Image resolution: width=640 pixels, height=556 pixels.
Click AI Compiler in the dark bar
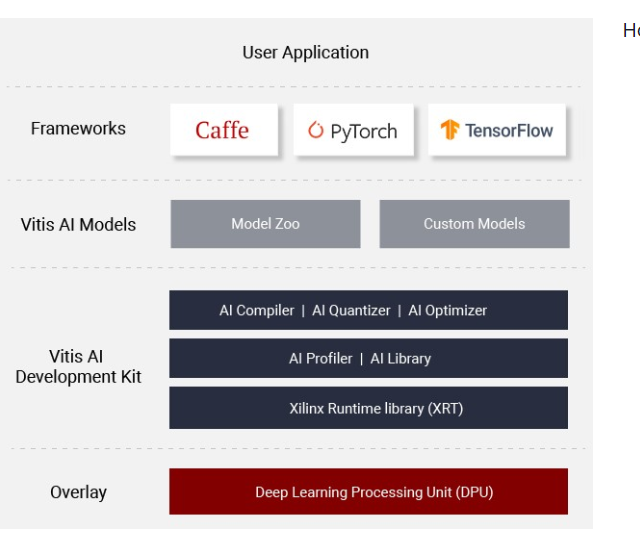pyautogui.click(x=257, y=310)
